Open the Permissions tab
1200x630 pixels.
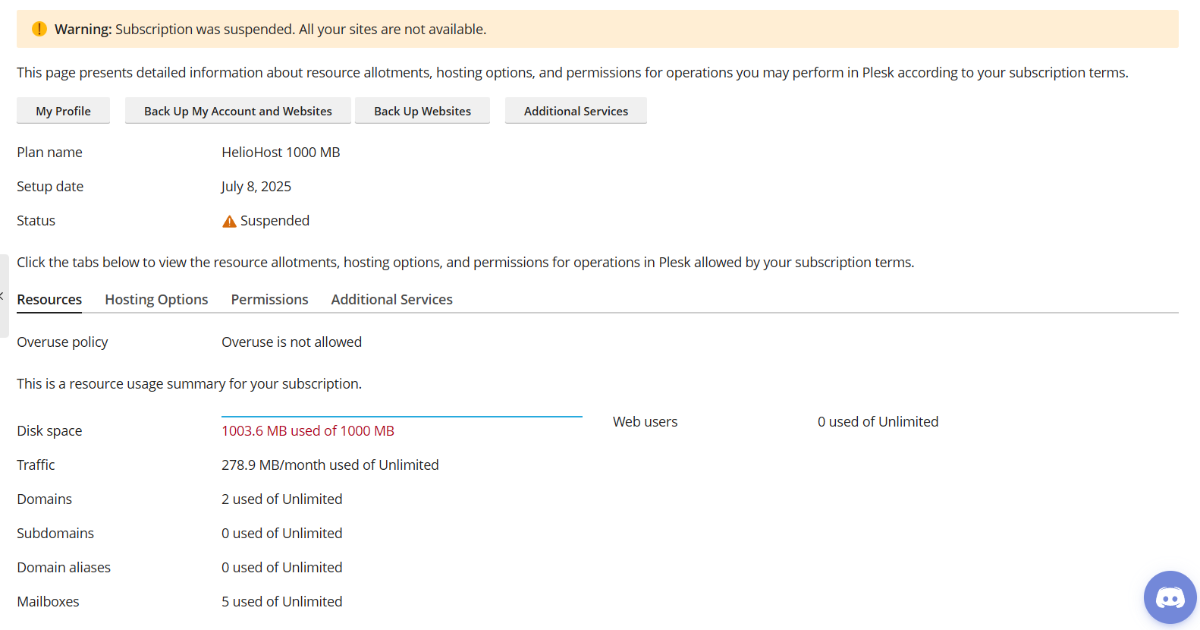coord(270,299)
